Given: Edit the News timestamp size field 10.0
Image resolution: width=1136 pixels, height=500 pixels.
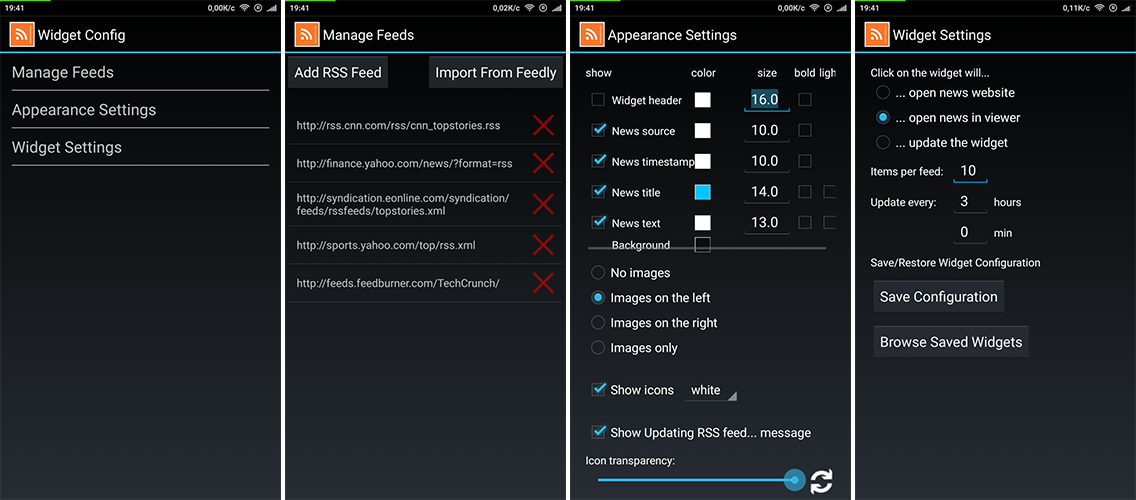Looking at the screenshot, I should 767,161.
